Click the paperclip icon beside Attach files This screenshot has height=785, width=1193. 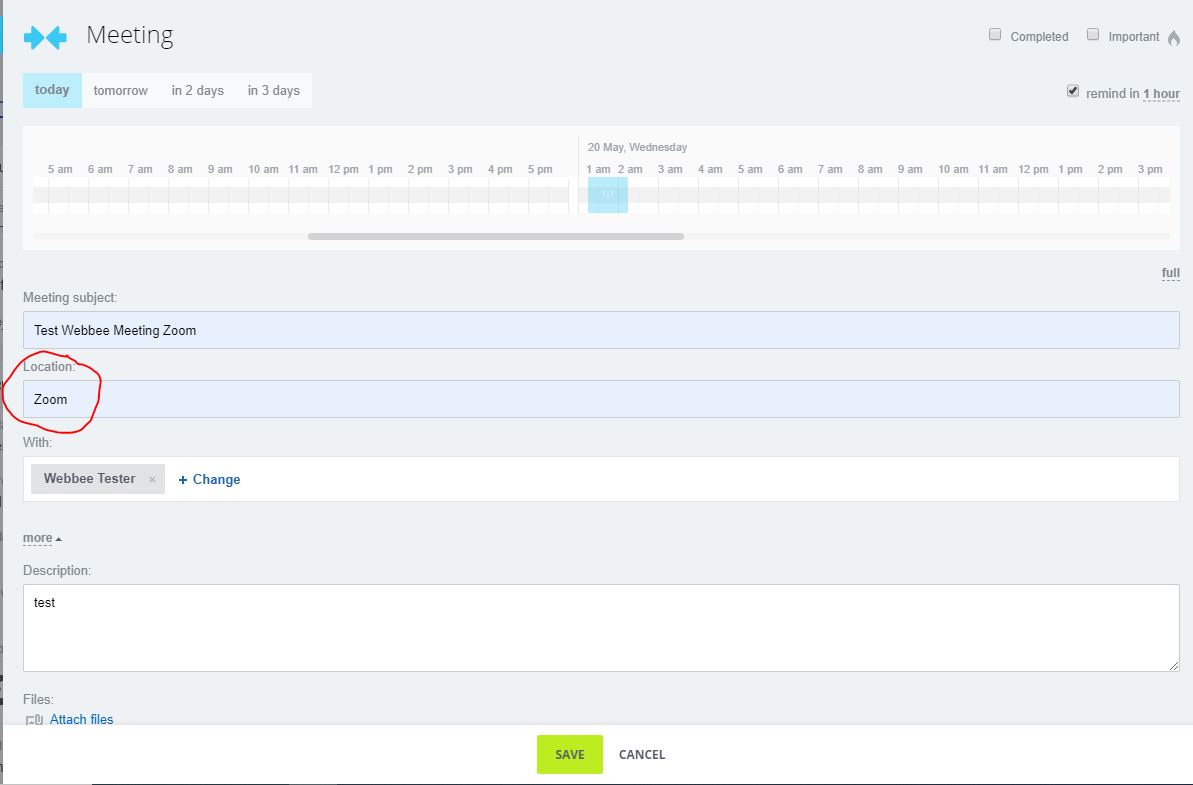point(34,720)
